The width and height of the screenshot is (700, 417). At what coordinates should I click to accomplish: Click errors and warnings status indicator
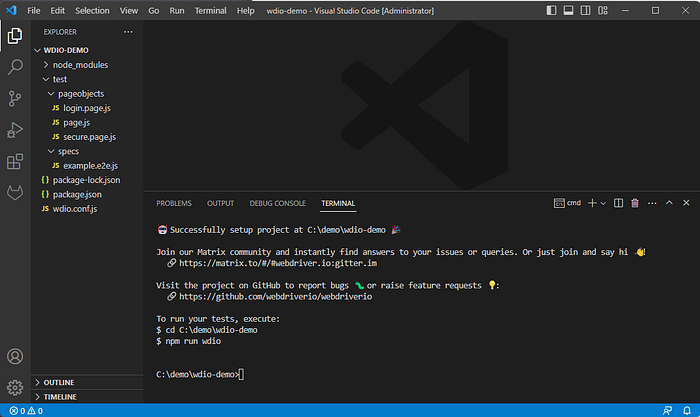26,411
